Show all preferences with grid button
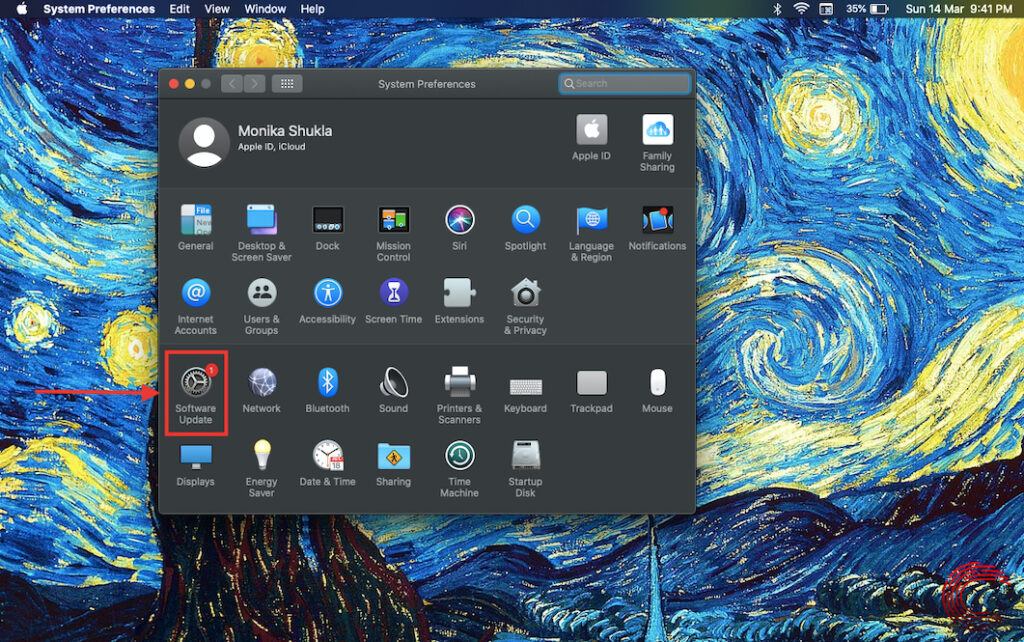 tap(287, 84)
